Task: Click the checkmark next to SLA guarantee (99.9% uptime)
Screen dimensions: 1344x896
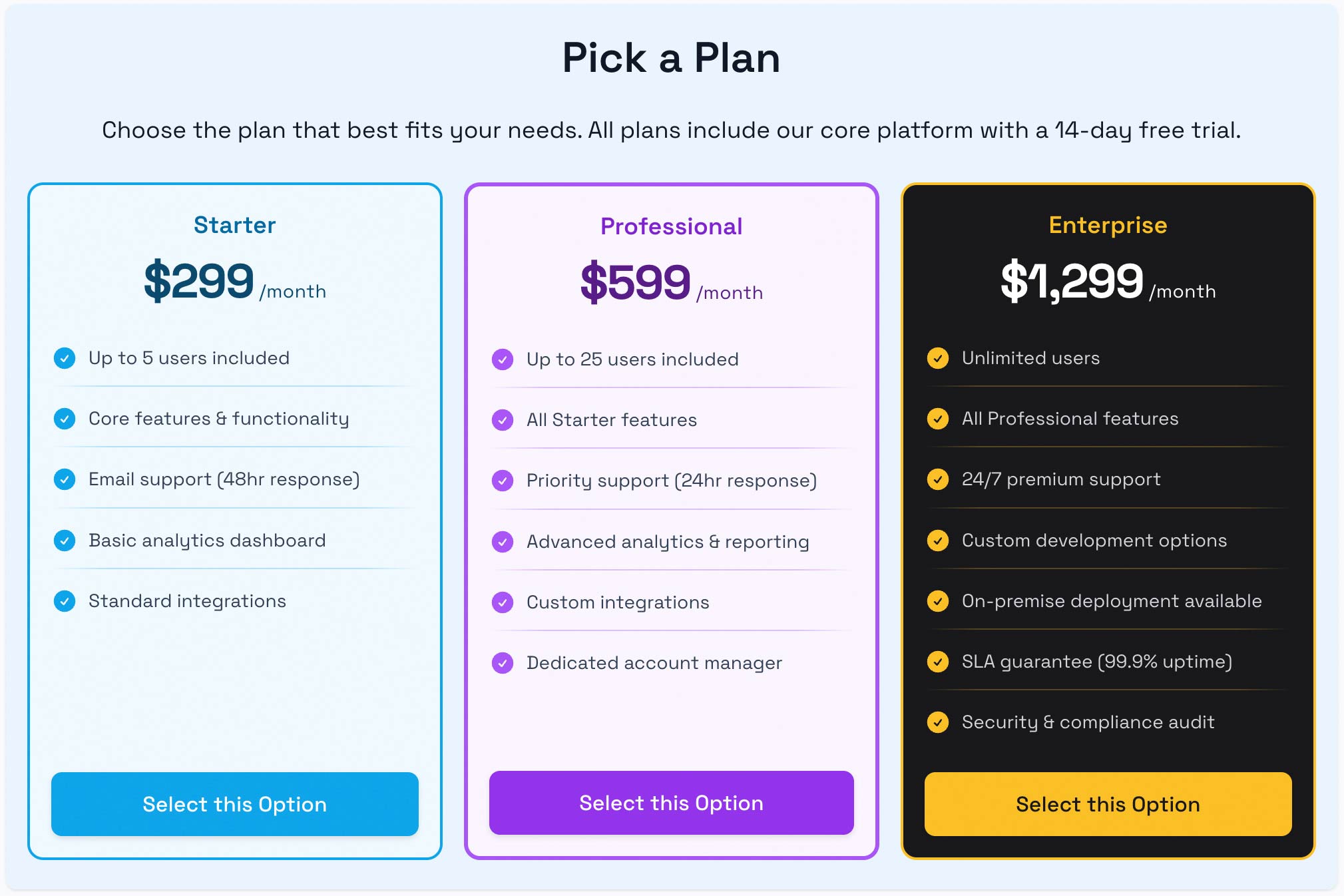Action: click(939, 662)
